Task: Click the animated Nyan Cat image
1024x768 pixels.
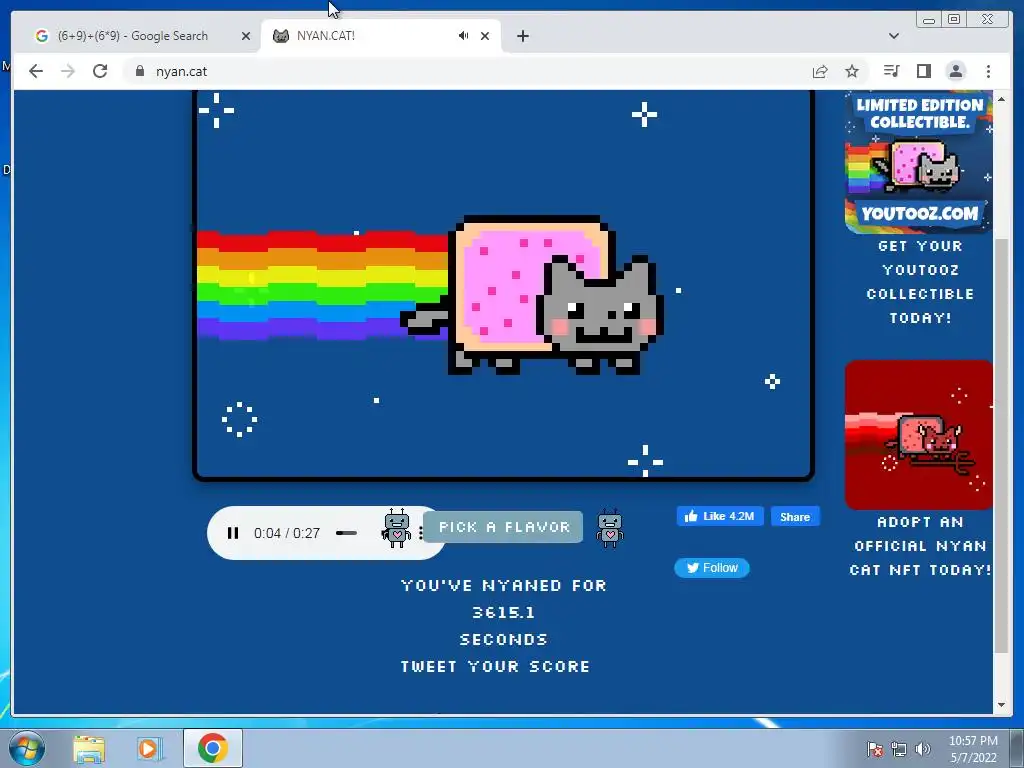Action: (x=503, y=285)
